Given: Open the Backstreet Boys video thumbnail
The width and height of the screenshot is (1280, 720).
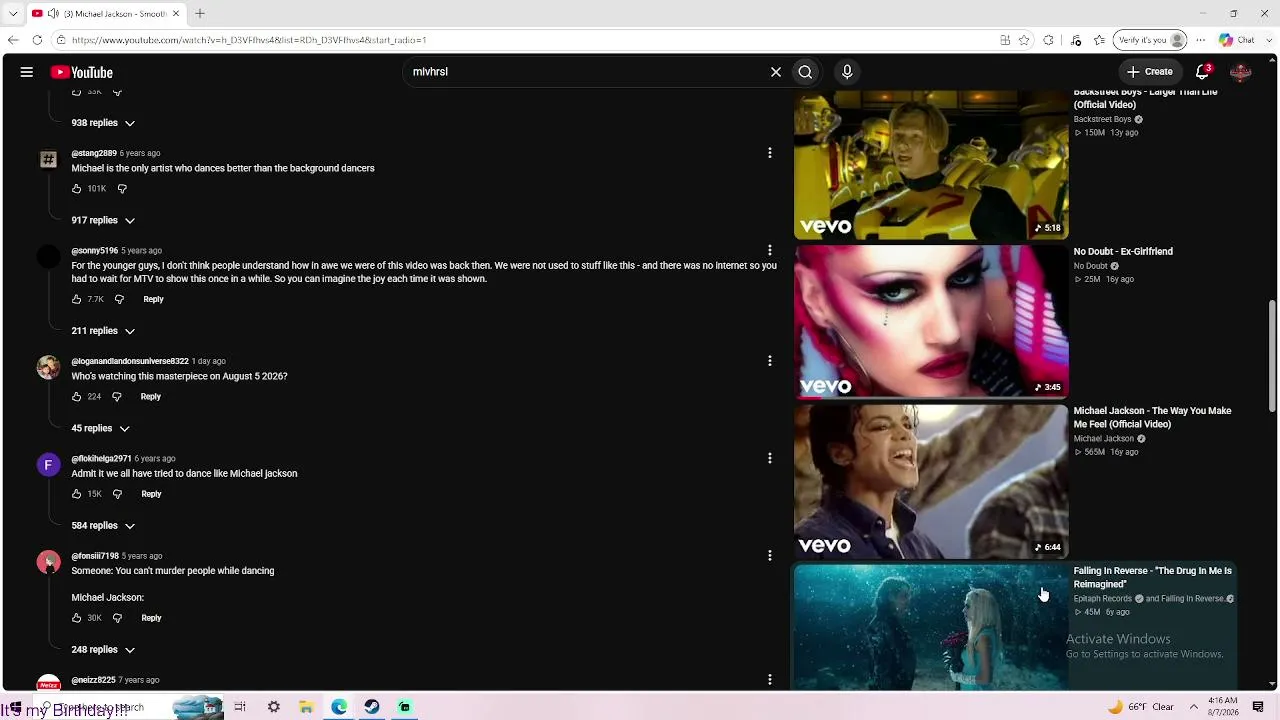Looking at the screenshot, I should pos(931,165).
